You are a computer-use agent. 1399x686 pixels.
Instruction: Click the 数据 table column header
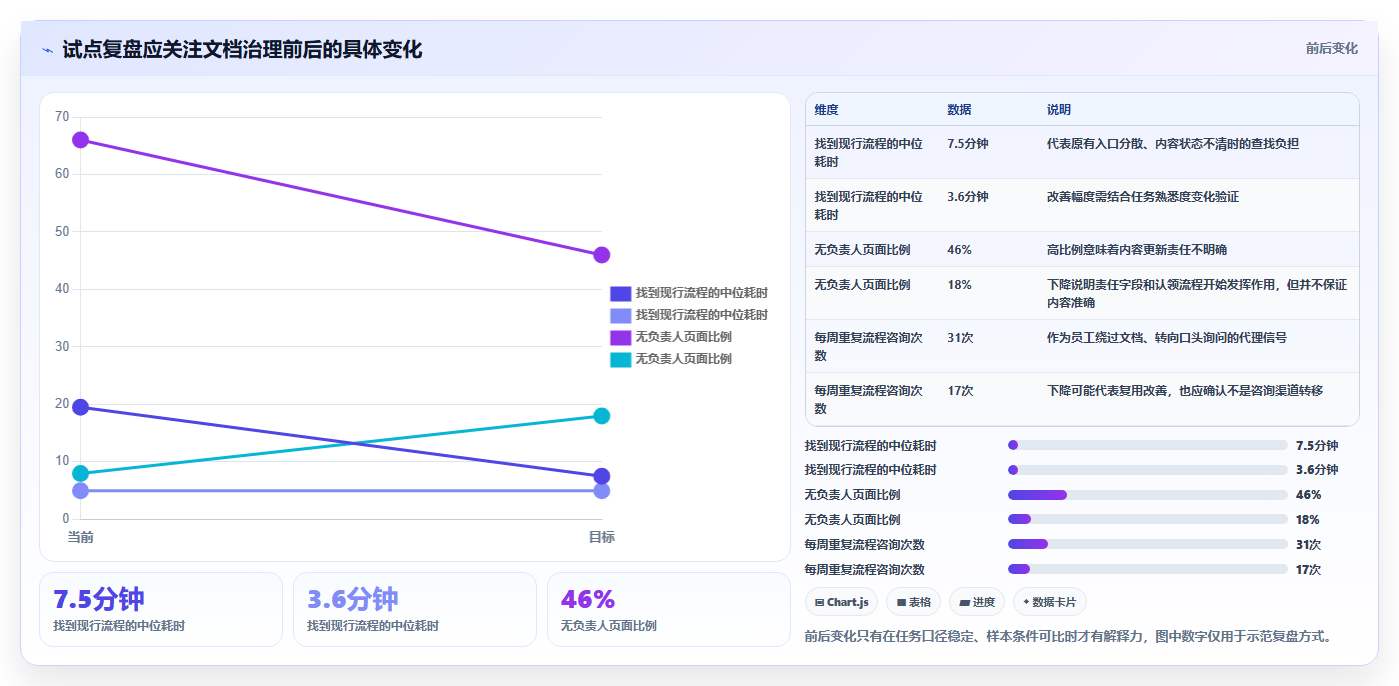[x=960, y=110]
